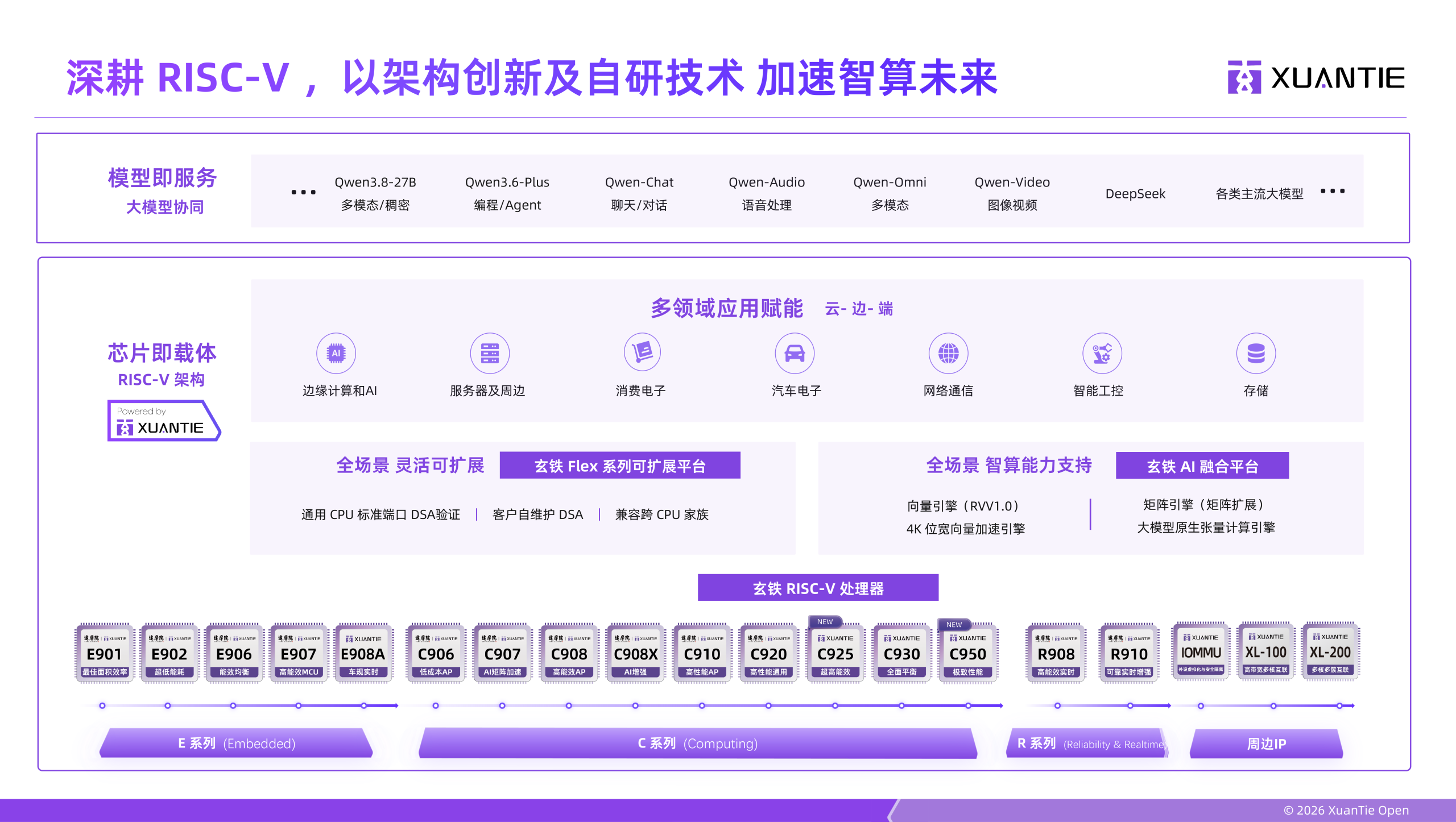This screenshot has height=822, width=1456.
Task: Click the 芯片即载体 heading
Action: coord(163,352)
